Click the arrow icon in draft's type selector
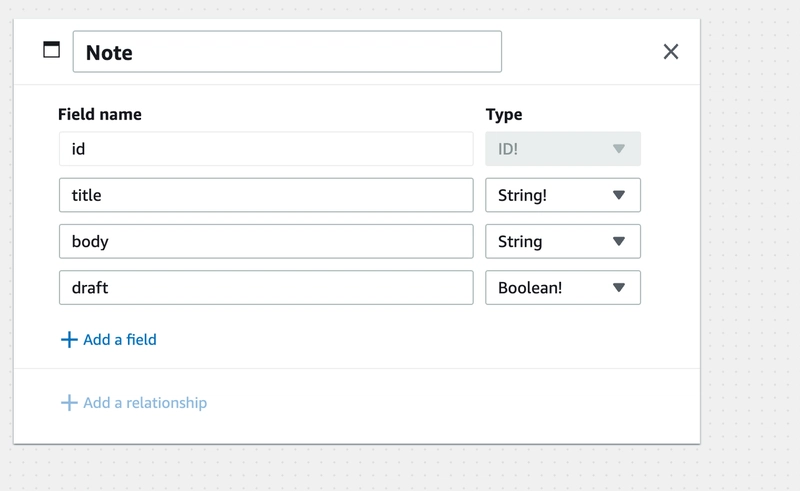 [x=618, y=288]
